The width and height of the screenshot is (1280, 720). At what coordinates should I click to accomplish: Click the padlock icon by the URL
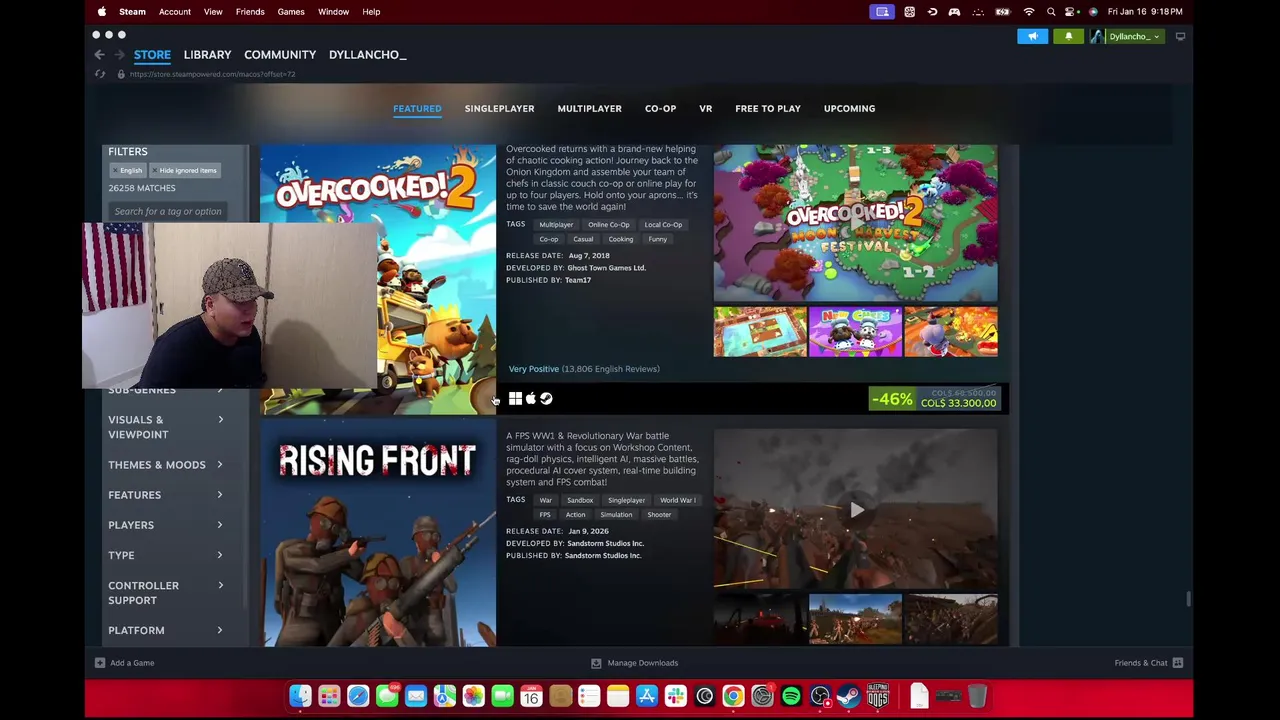(x=121, y=74)
